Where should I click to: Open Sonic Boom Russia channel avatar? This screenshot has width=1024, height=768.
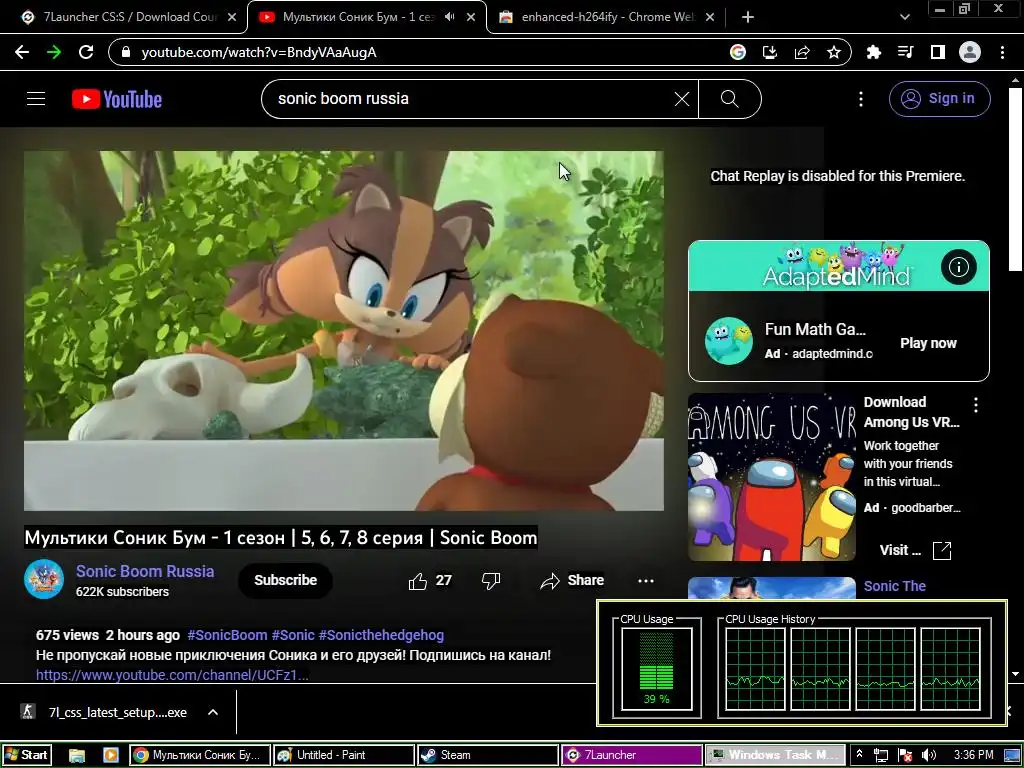(x=44, y=579)
